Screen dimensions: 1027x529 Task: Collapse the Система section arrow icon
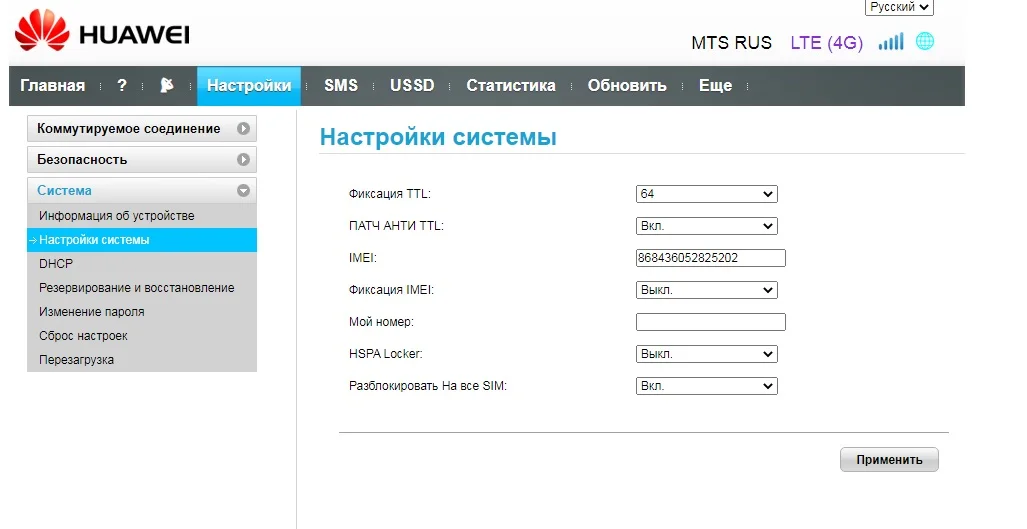244,191
